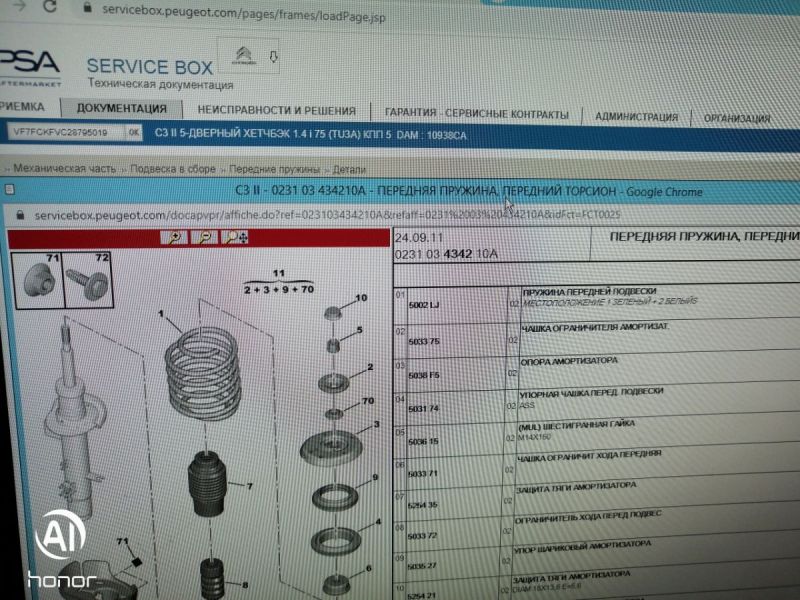Open ГАРАНТИЯ - СЕРВИСНЫЕ КОНТРАКТЫ tab

tap(476, 114)
